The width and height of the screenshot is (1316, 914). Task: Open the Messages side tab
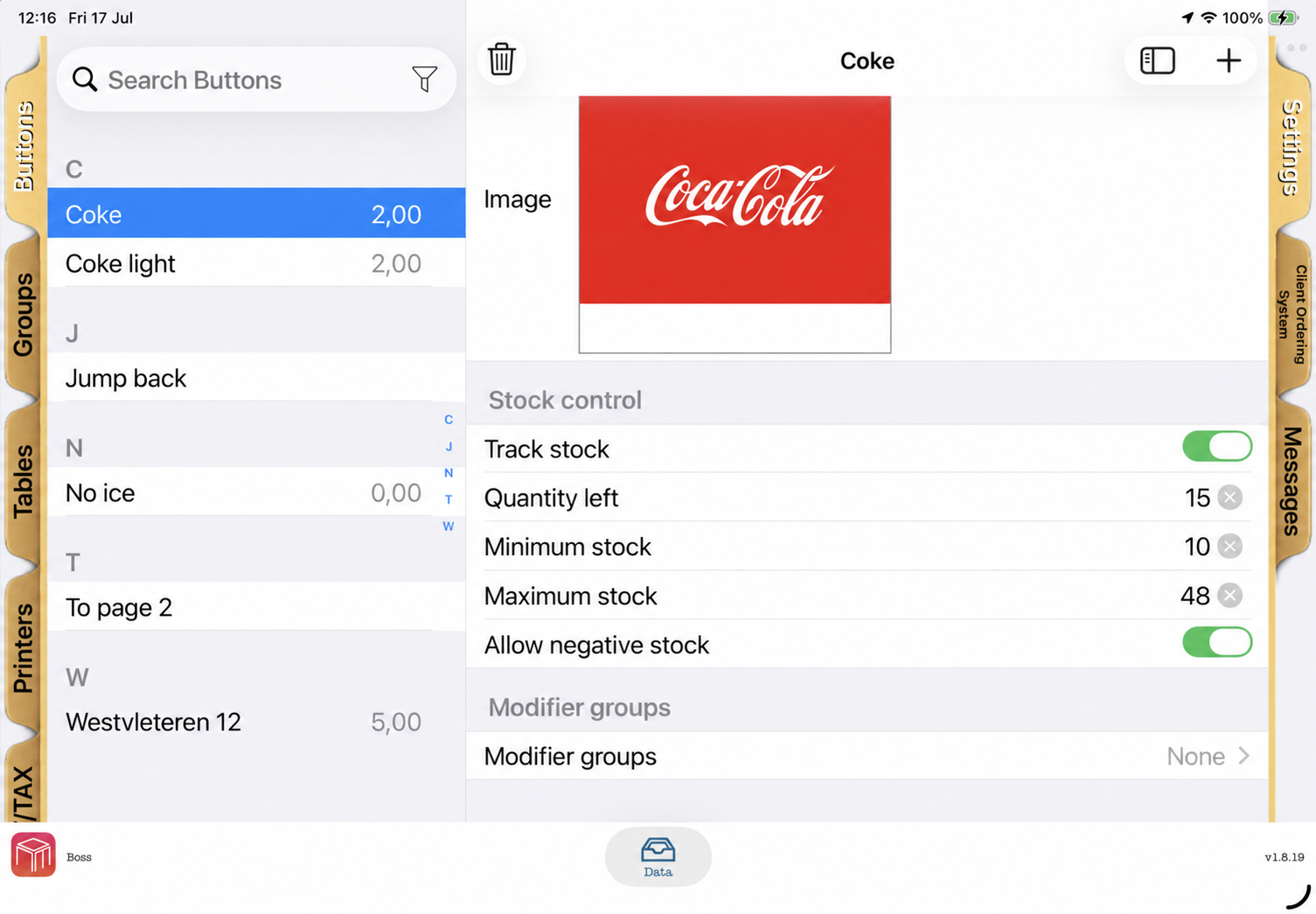point(1292,481)
